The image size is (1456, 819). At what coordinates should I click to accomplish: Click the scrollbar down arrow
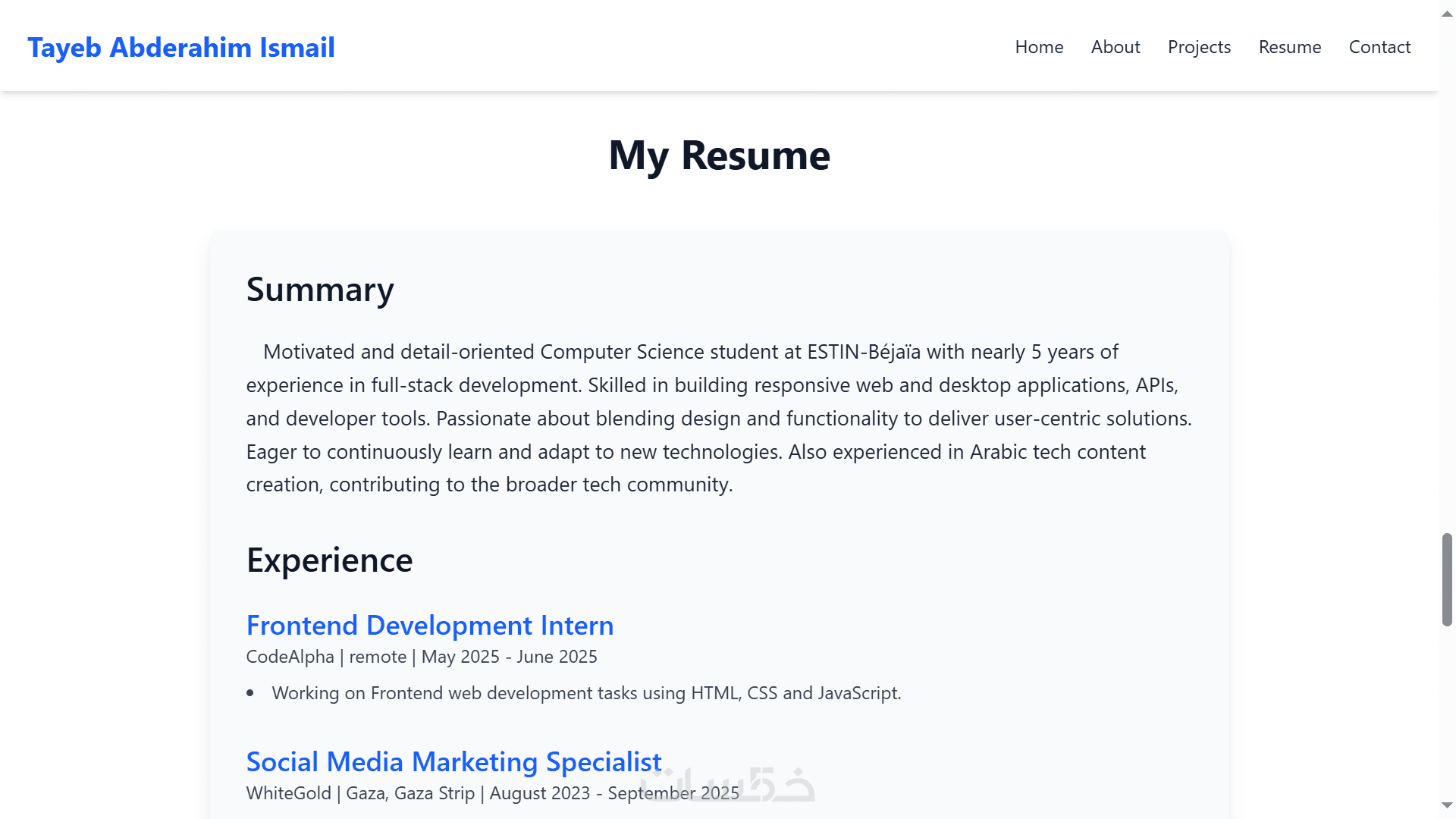click(x=1447, y=805)
